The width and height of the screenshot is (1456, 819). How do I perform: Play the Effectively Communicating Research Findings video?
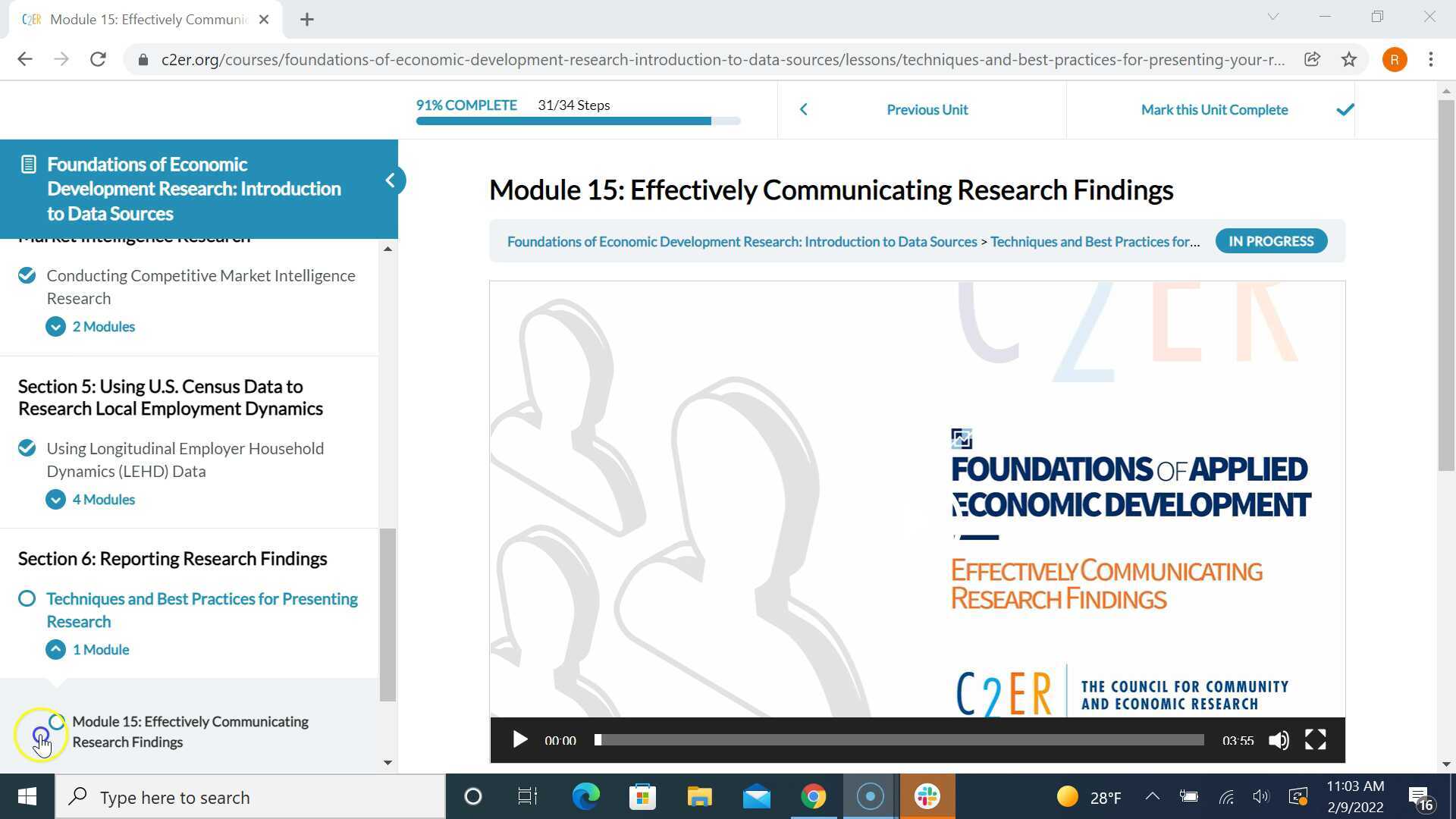(520, 739)
